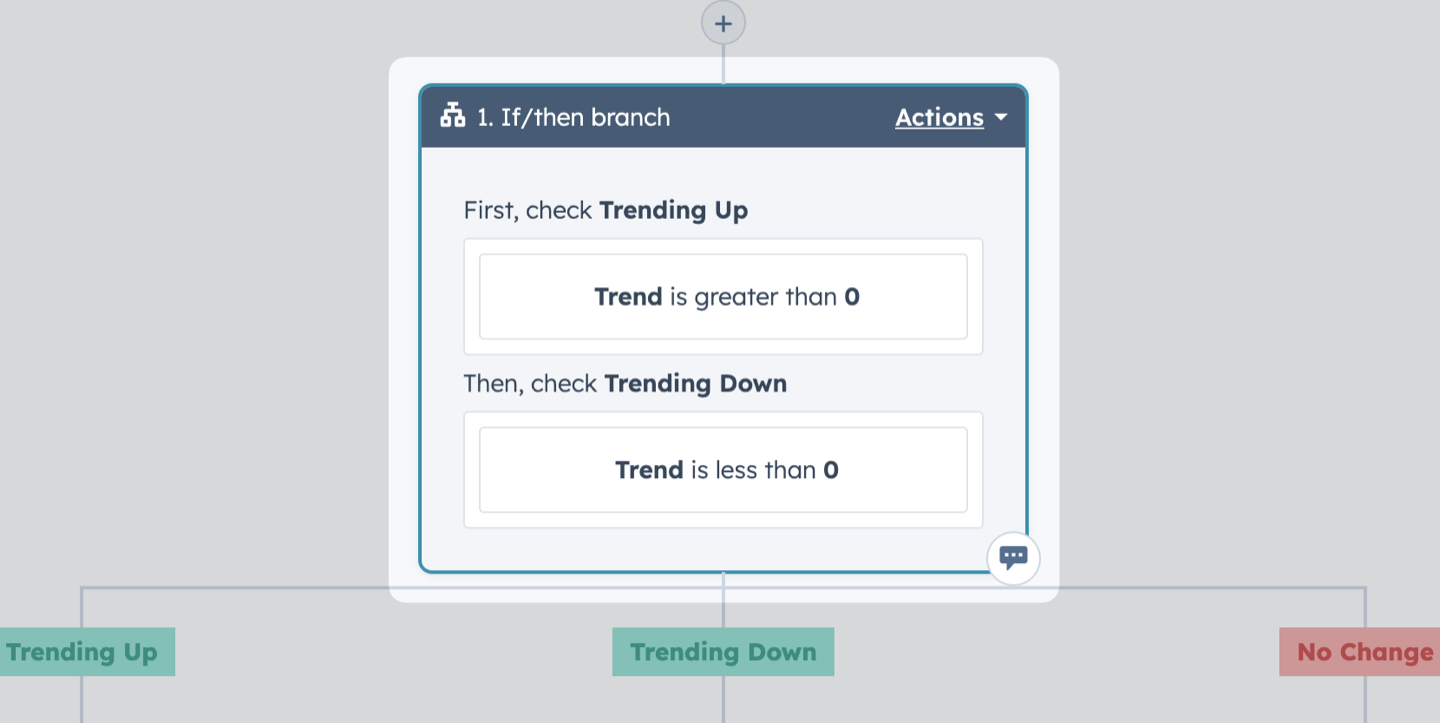Image resolution: width=1440 pixels, height=723 pixels.
Task: Click the underlined Actions link
Action: click(939, 117)
